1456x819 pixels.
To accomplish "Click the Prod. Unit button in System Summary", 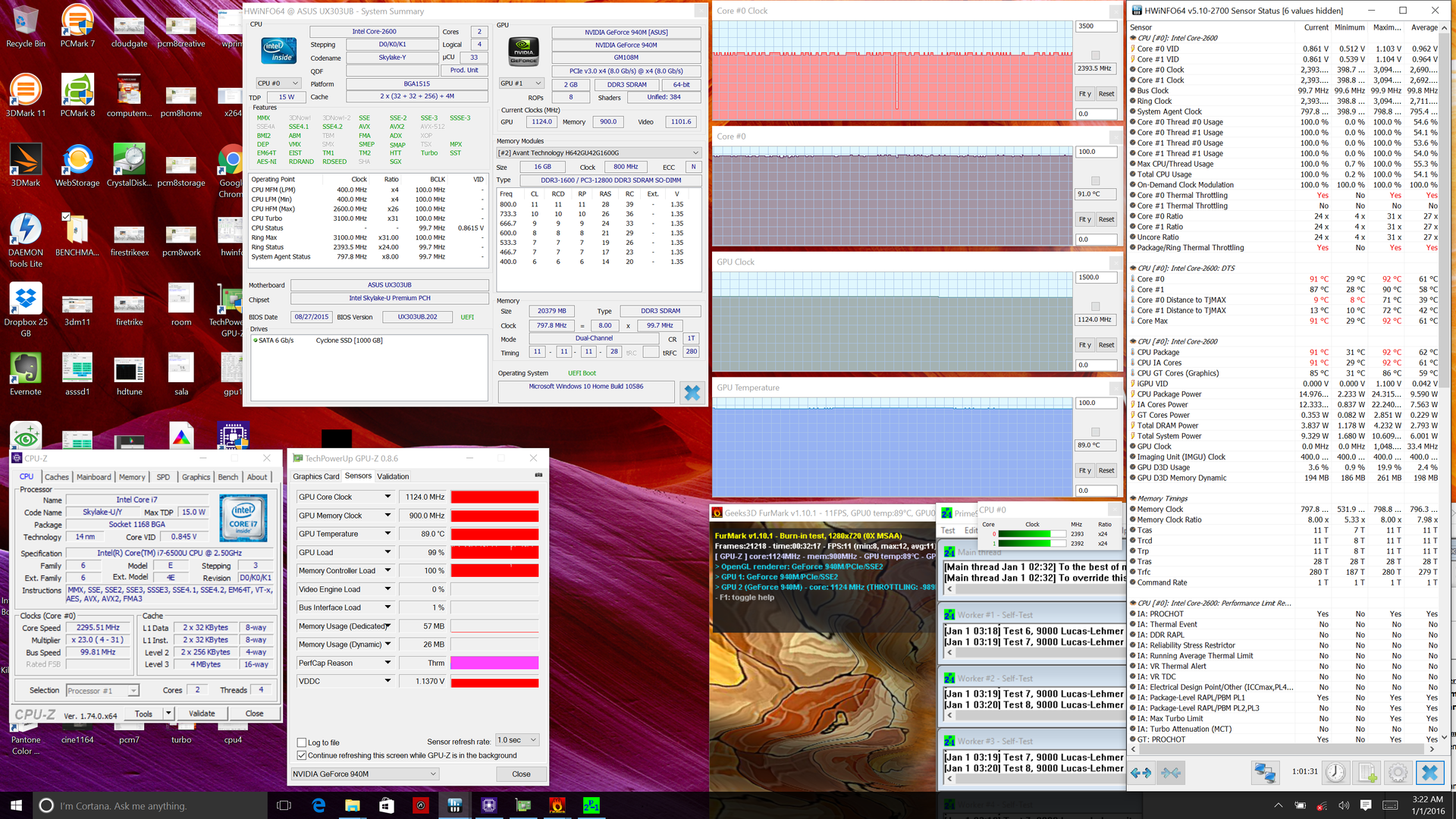I will 464,71.
